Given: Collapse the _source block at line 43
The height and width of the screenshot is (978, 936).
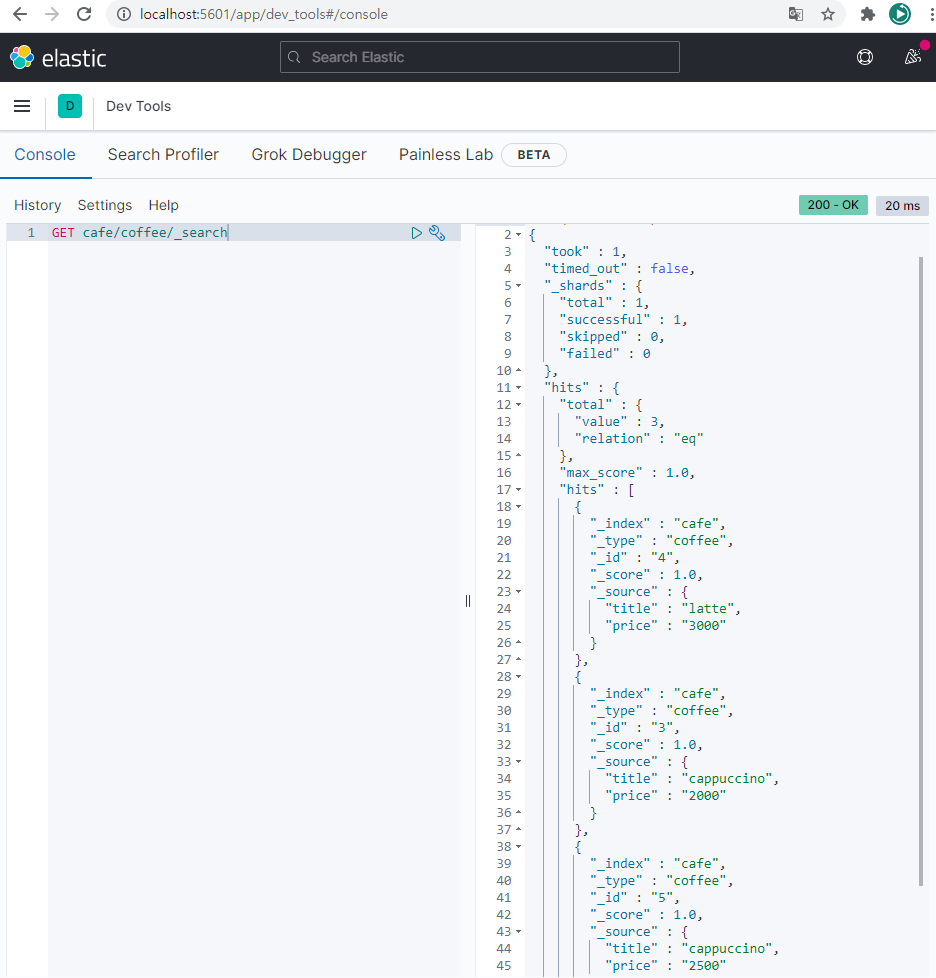Looking at the screenshot, I should tap(518, 932).
